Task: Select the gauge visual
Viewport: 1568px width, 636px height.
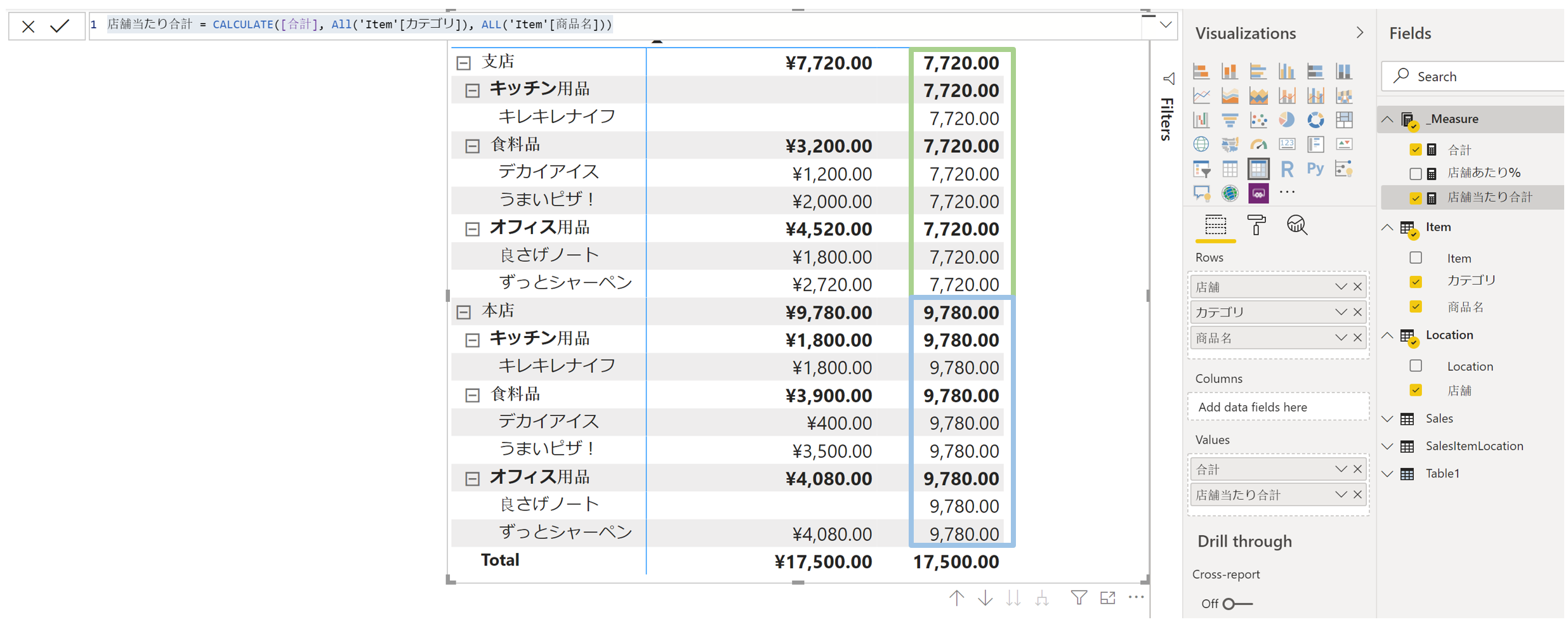Action: pos(1258,145)
